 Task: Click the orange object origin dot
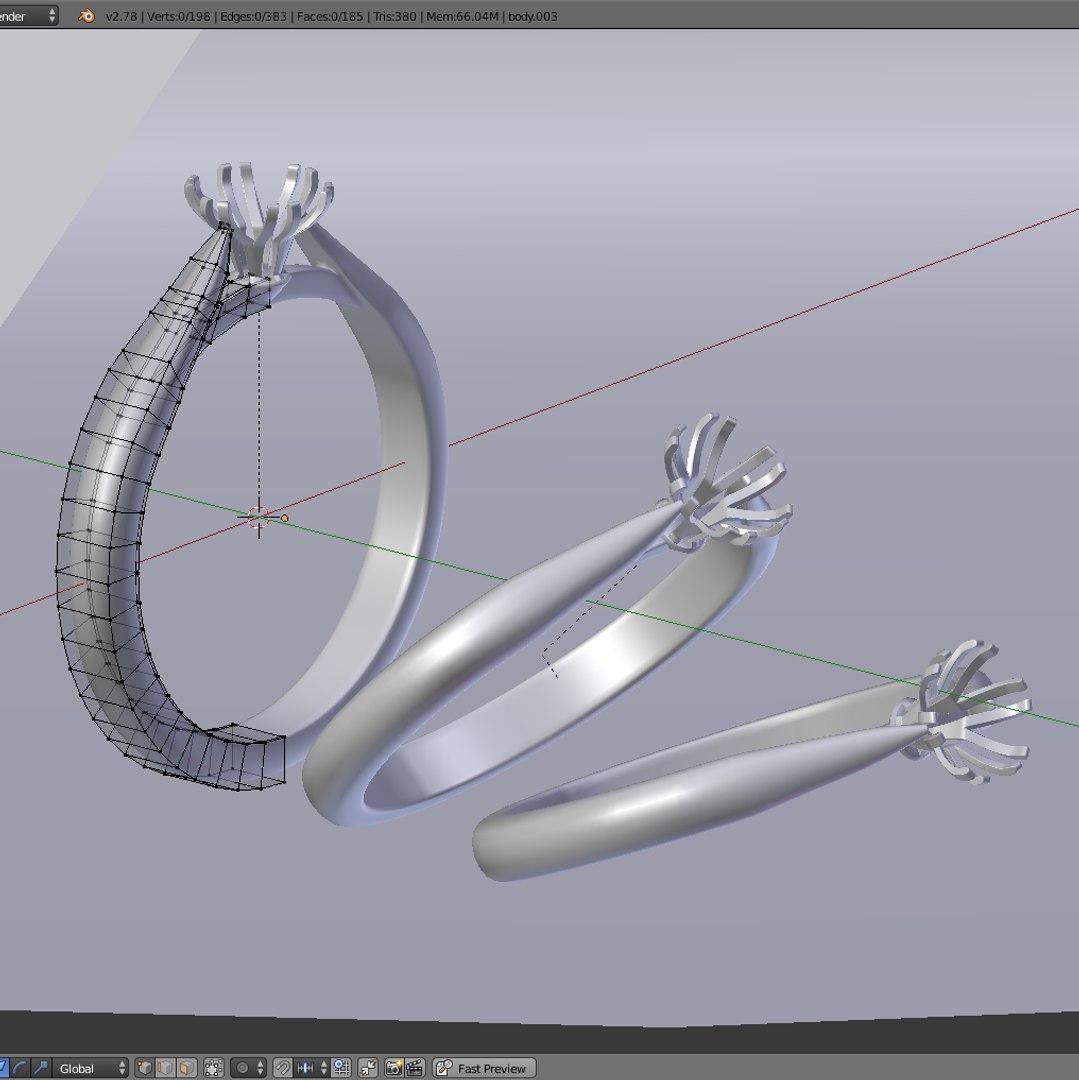point(284,518)
